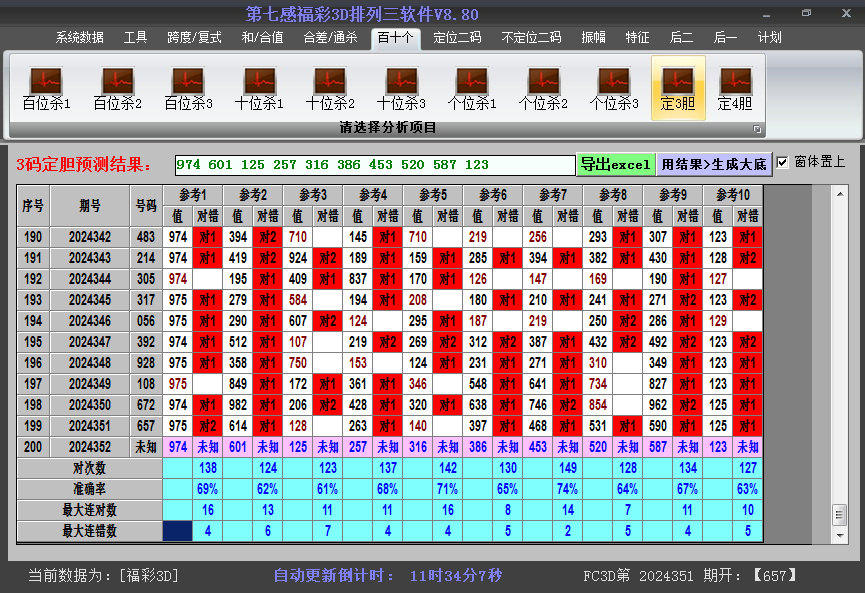Minimize the 第七感福彩3D window
Screen dimensions: 865x593
click(767, 14)
